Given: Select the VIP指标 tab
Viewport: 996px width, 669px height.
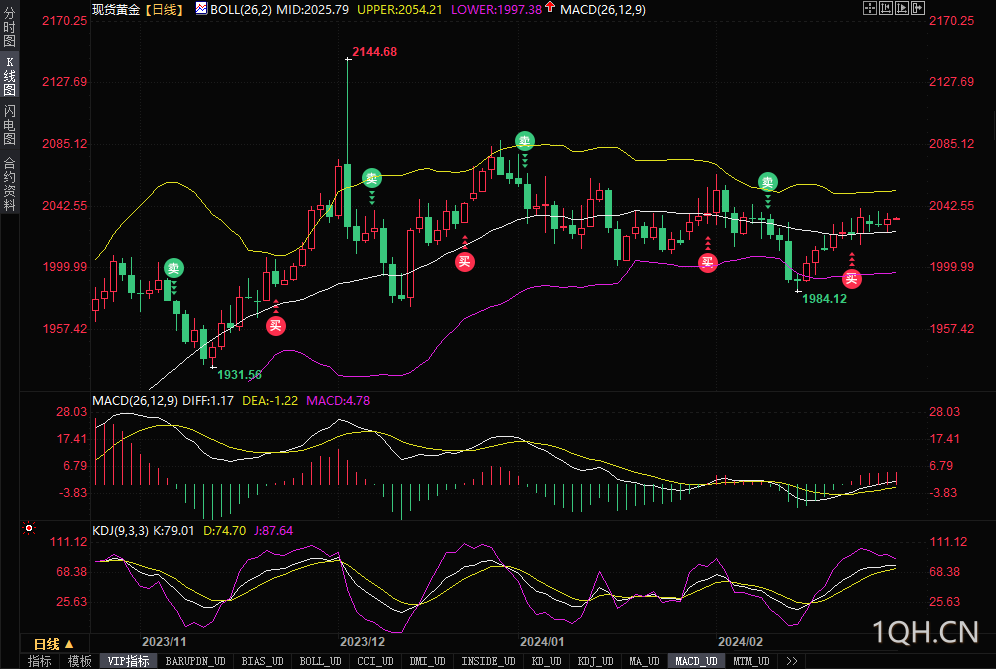Looking at the screenshot, I should tap(128, 661).
